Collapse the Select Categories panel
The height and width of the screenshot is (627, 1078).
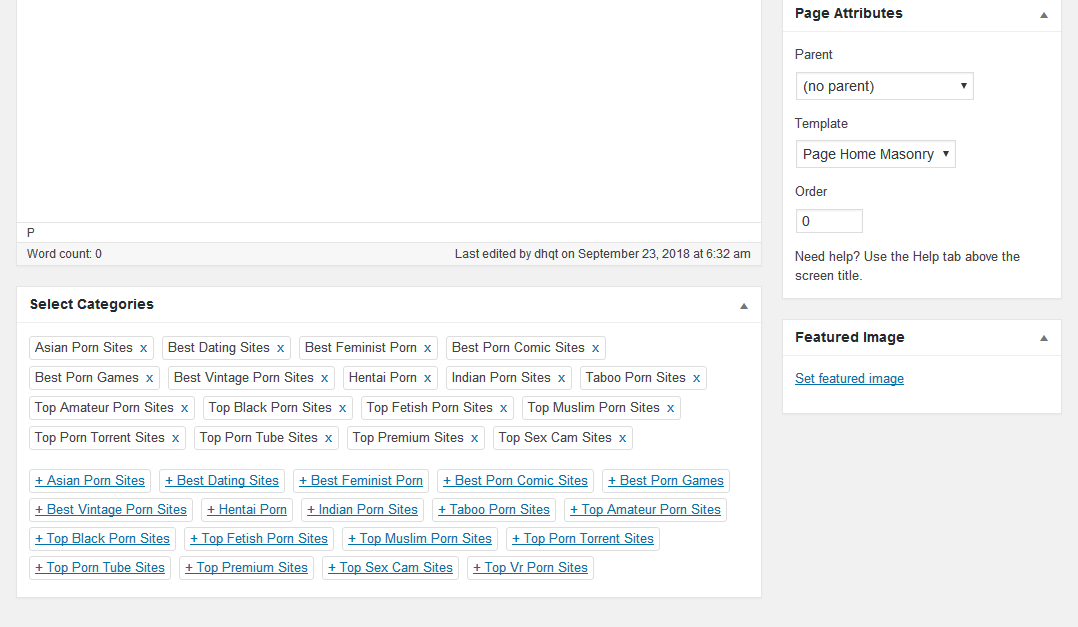click(x=743, y=305)
